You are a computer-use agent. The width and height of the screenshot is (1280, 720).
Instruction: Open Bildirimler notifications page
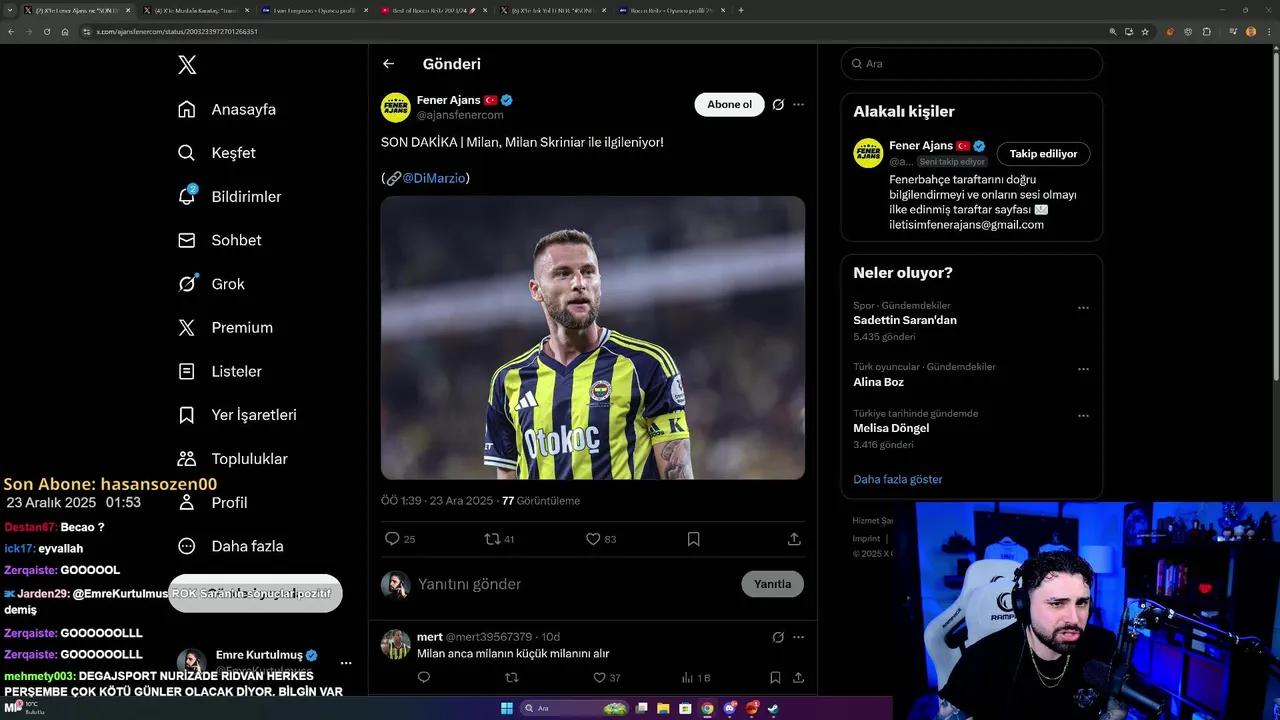229,196
